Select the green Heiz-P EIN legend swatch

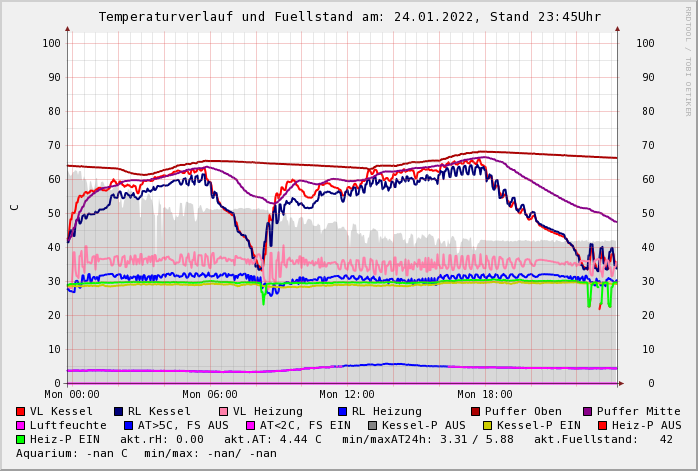pyautogui.click(x=21, y=439)
